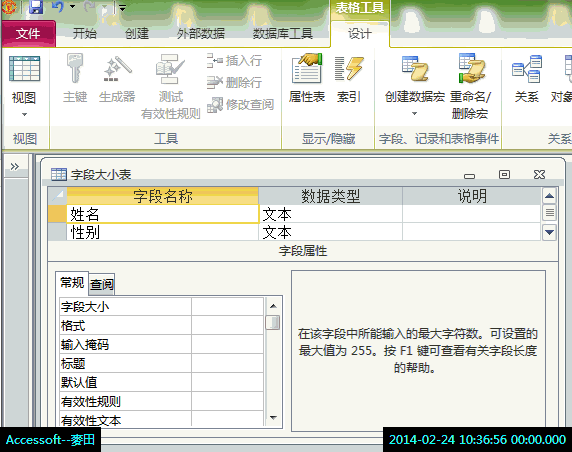The height and width of the screenshot is (452, 572).
Task: Click the 创建数据宏 icon
Action: pyautogui.click(x=415, y=69)
